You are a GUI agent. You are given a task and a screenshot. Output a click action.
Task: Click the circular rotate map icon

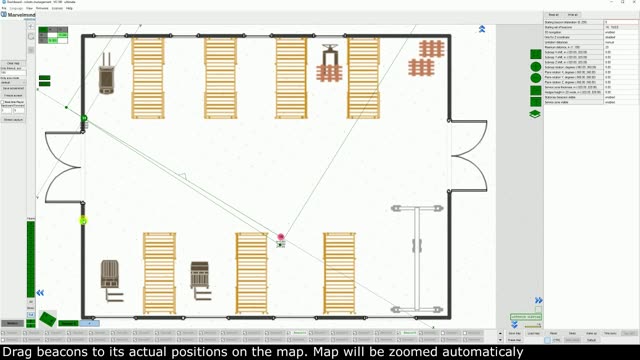pos(31,37)
